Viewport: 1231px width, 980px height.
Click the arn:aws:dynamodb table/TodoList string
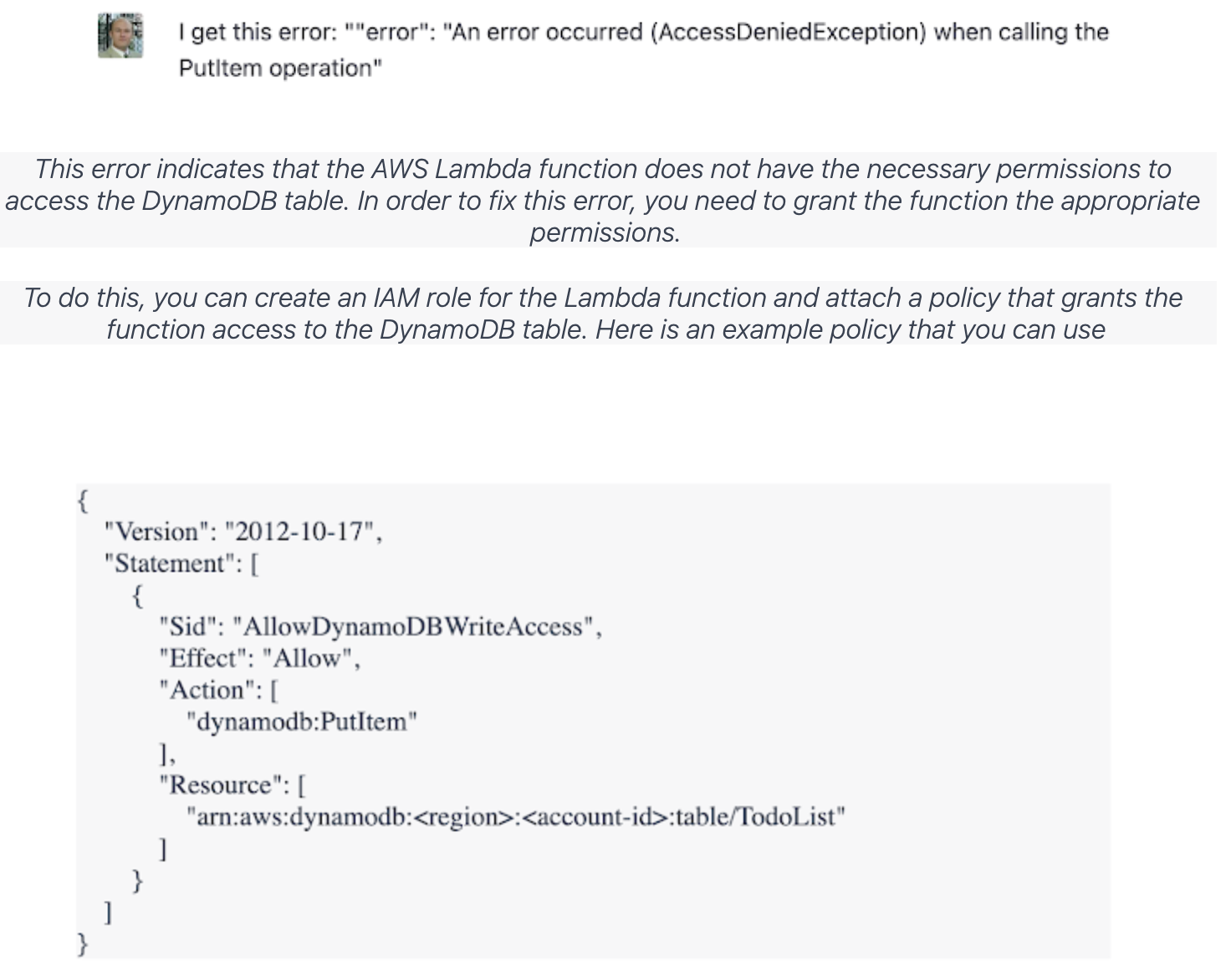point(516,816)
